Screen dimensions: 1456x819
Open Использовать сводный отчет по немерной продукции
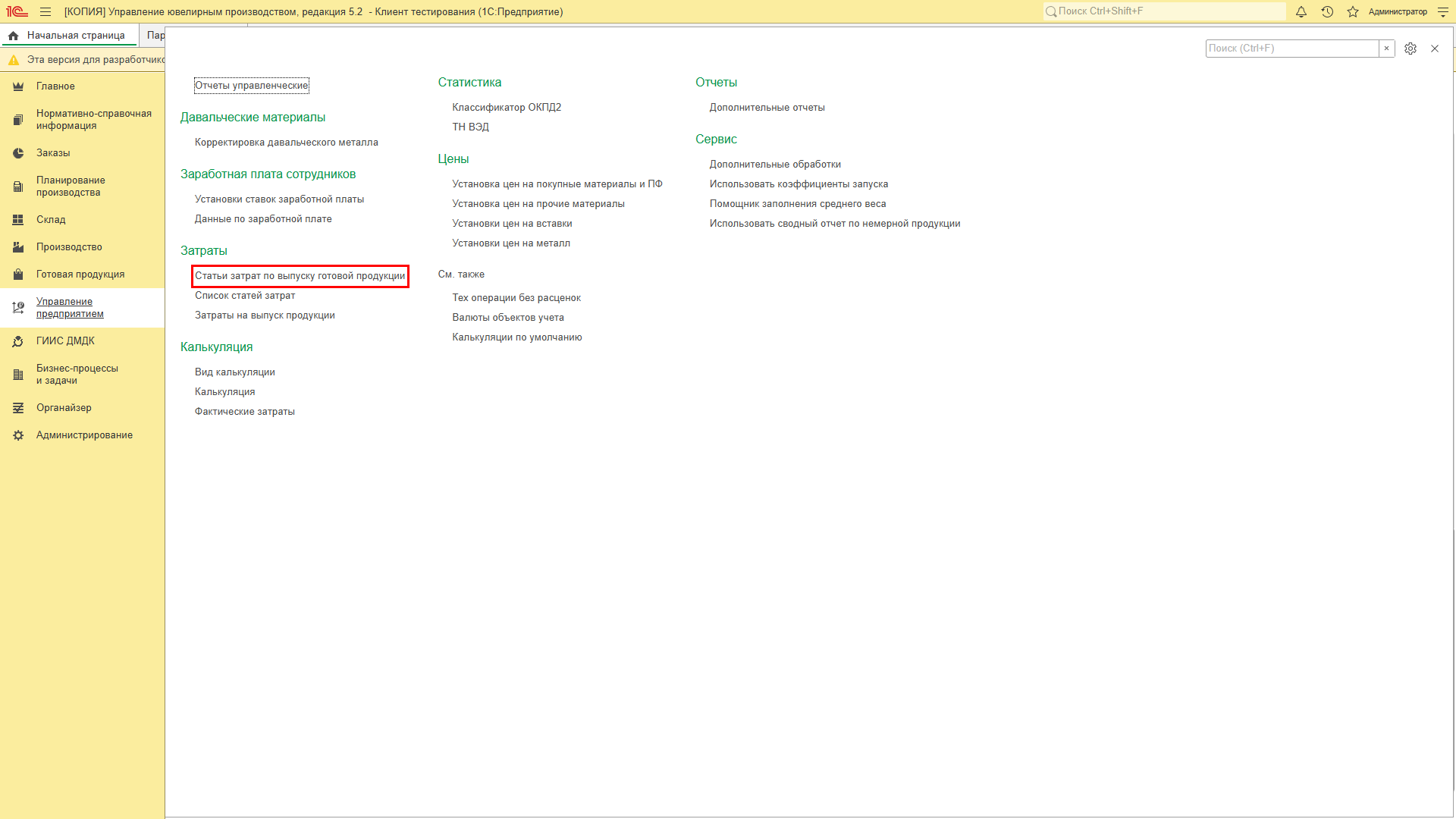(835, 224)
